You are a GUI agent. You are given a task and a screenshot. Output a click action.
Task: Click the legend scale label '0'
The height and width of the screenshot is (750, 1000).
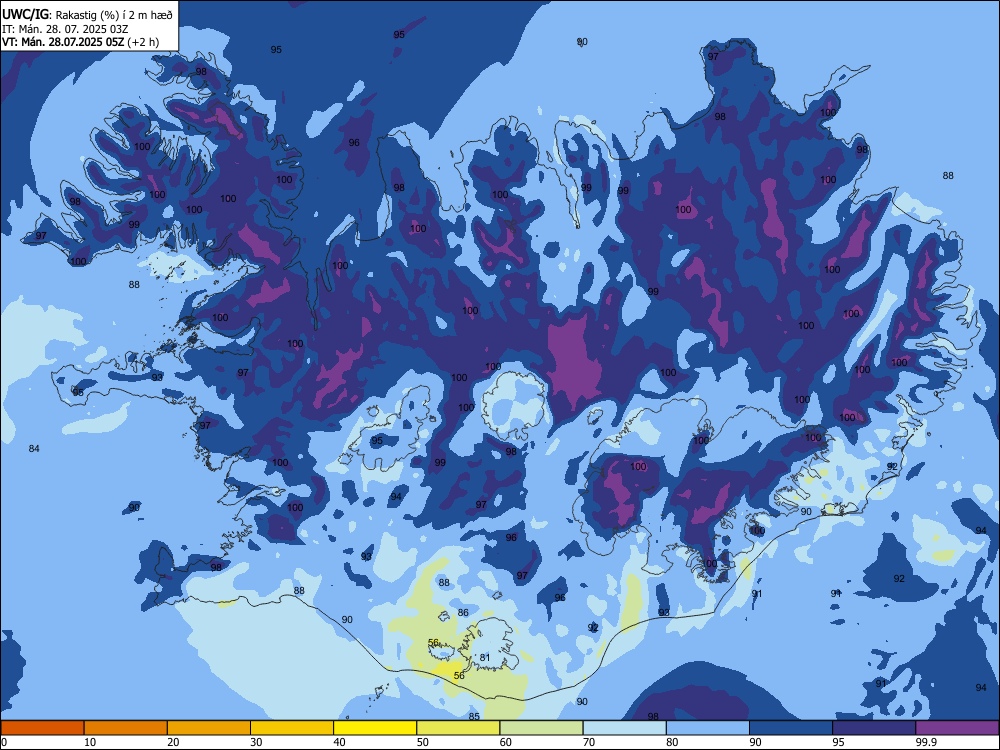pyautogui.click(x=4, y=742)
